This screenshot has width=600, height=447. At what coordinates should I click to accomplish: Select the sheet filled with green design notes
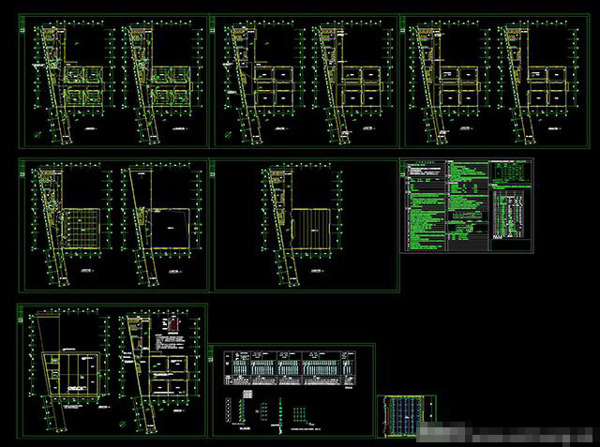[x=466, y=206]
